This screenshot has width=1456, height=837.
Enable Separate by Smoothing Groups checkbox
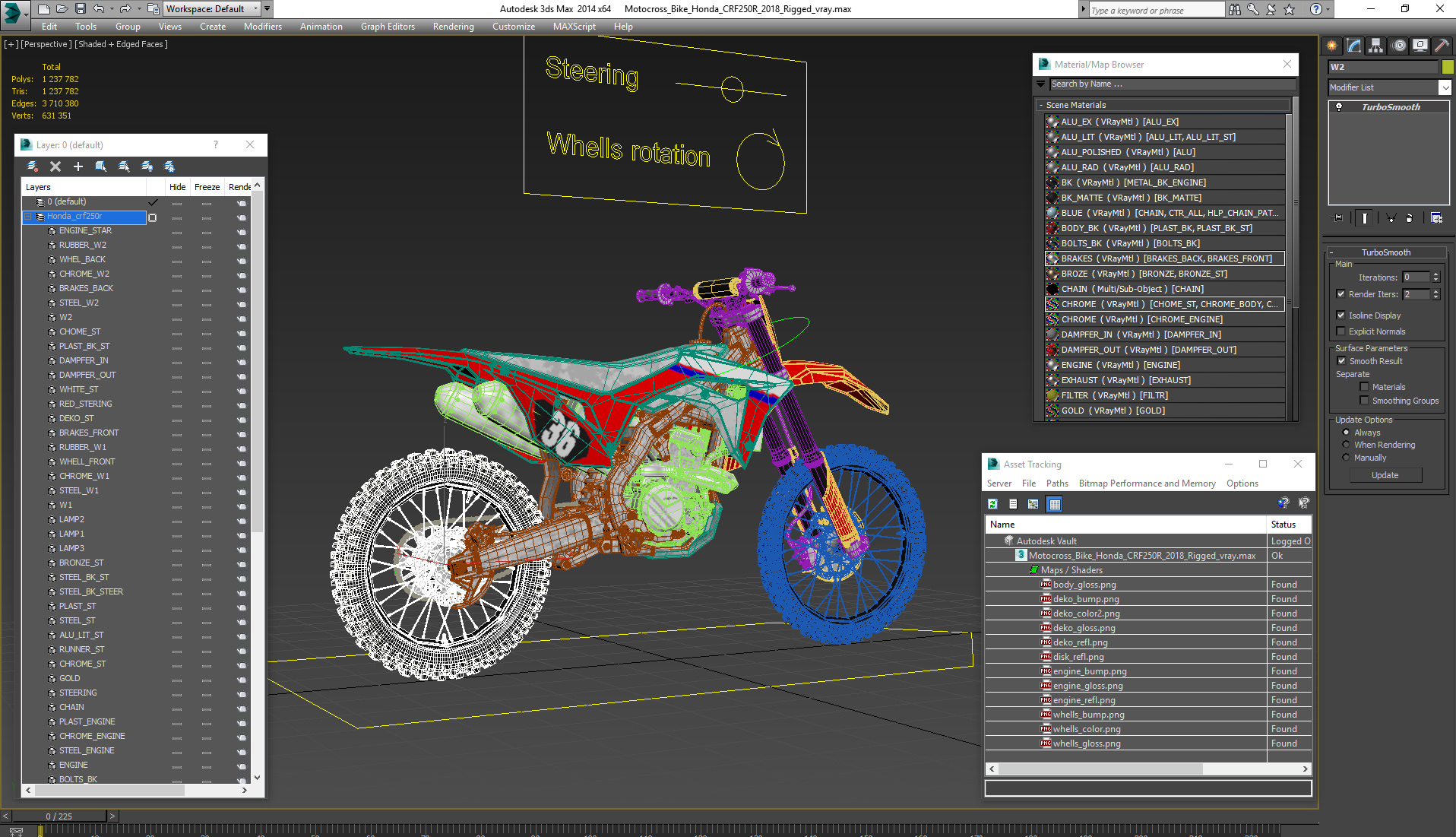[1364, 401]
